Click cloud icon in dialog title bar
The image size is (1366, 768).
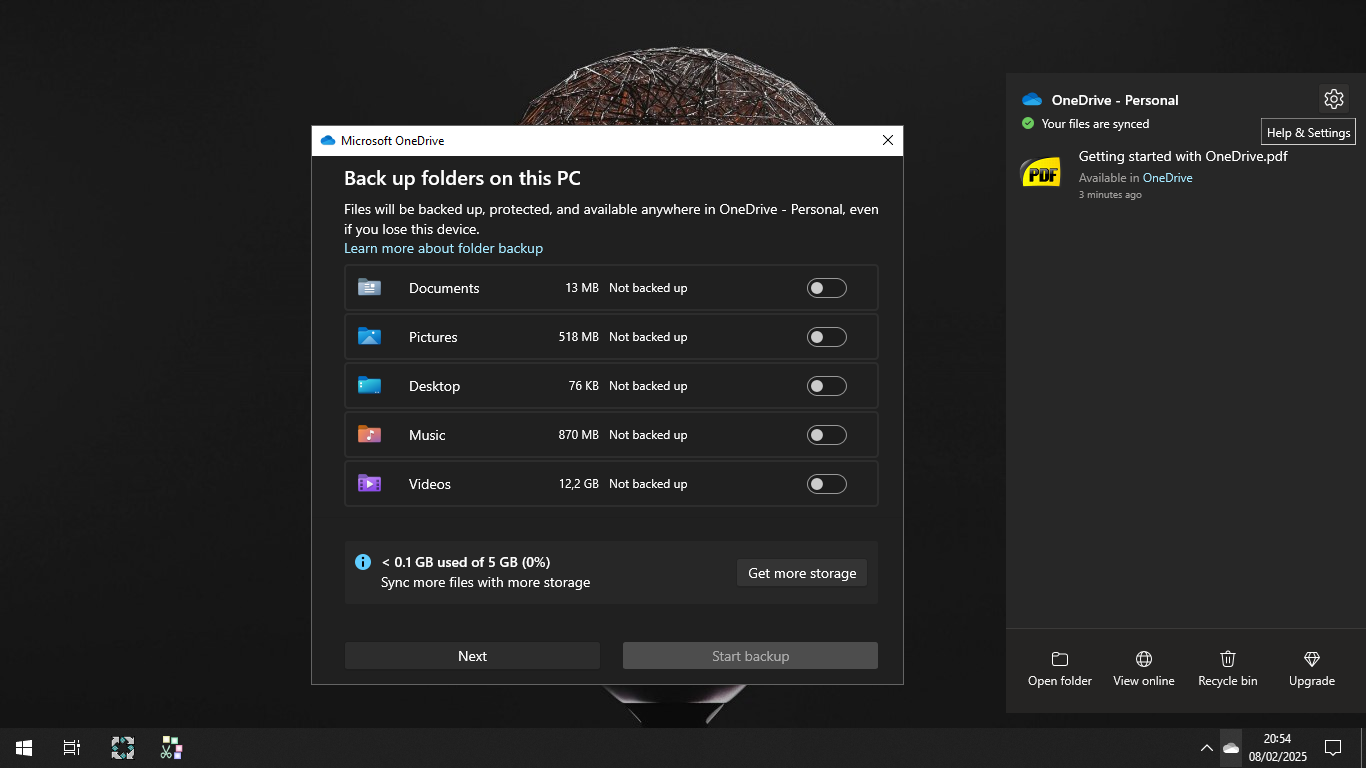click(328, 141)
